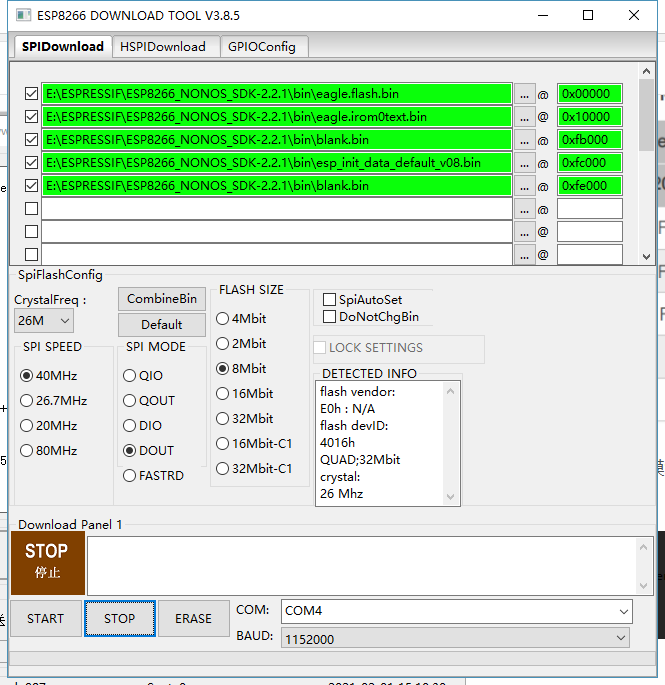Image resolution: width=665 pixels, height=685 pixels.
Task: Click the STOP button next to START
Action: point(120,619)
